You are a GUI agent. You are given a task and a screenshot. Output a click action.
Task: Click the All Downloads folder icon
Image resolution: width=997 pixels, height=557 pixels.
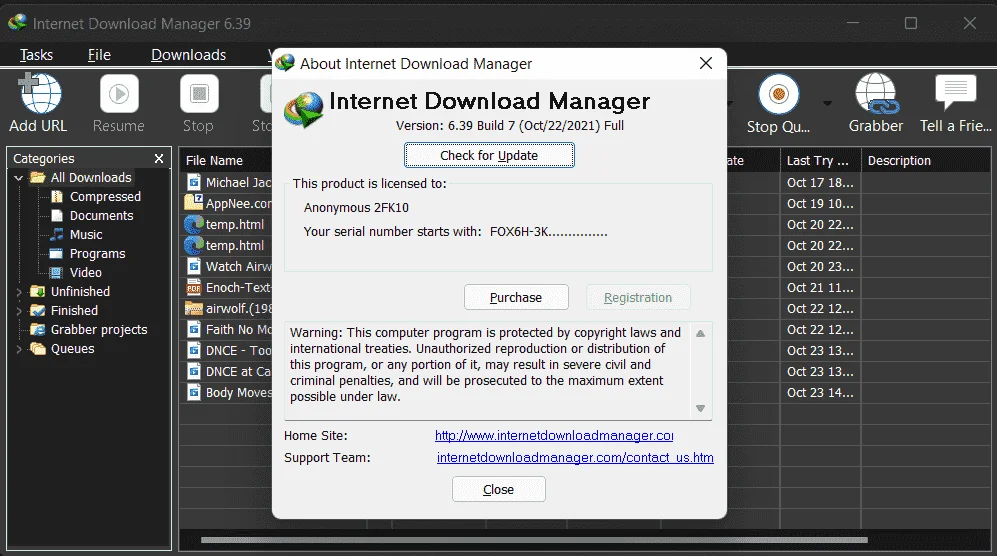click(x=38, y=177)
